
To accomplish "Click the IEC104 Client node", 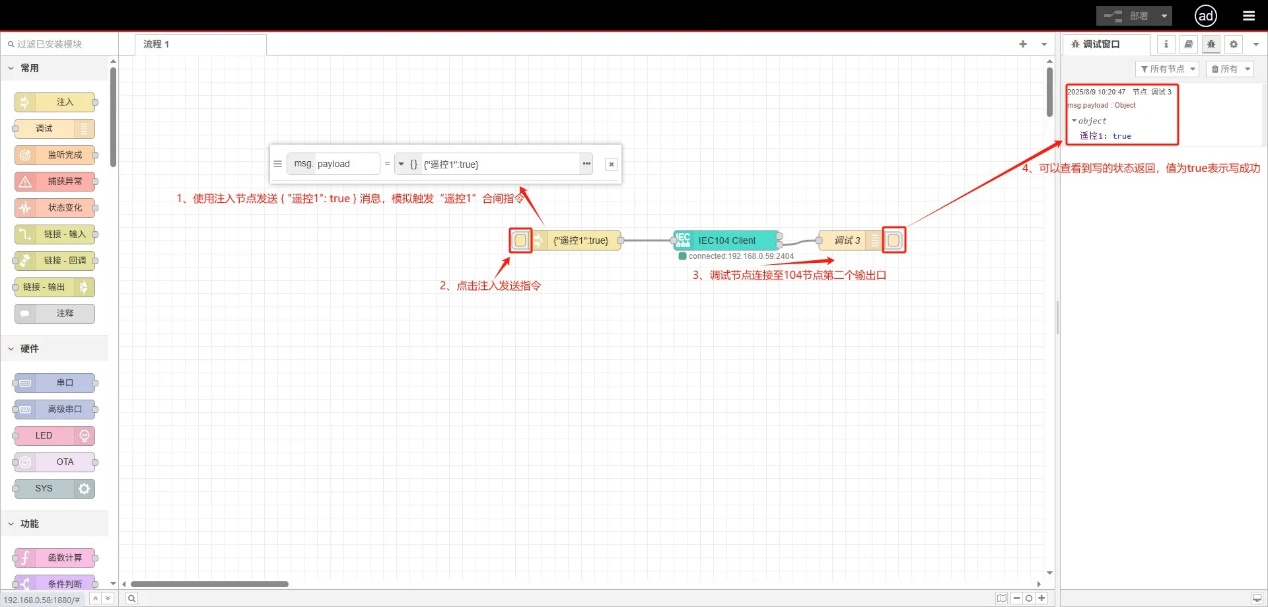I will click(726, 240).
